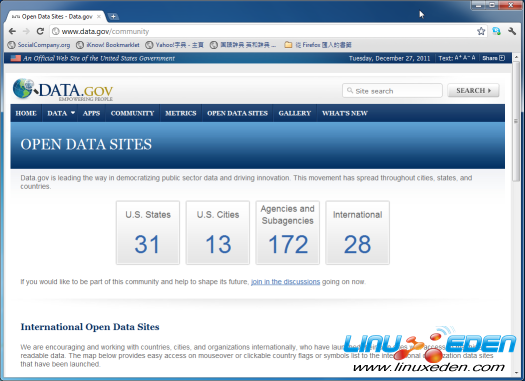The image size is (525, 381).
Task: Expand the Share menu in top bar
Action: coord(494,58)
